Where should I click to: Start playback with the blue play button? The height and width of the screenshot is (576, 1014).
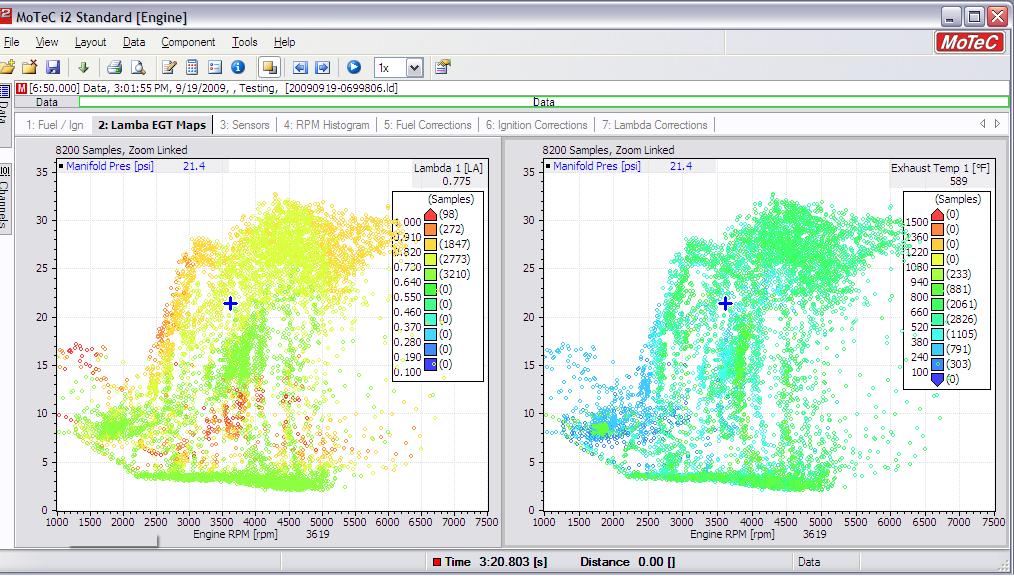354,67
